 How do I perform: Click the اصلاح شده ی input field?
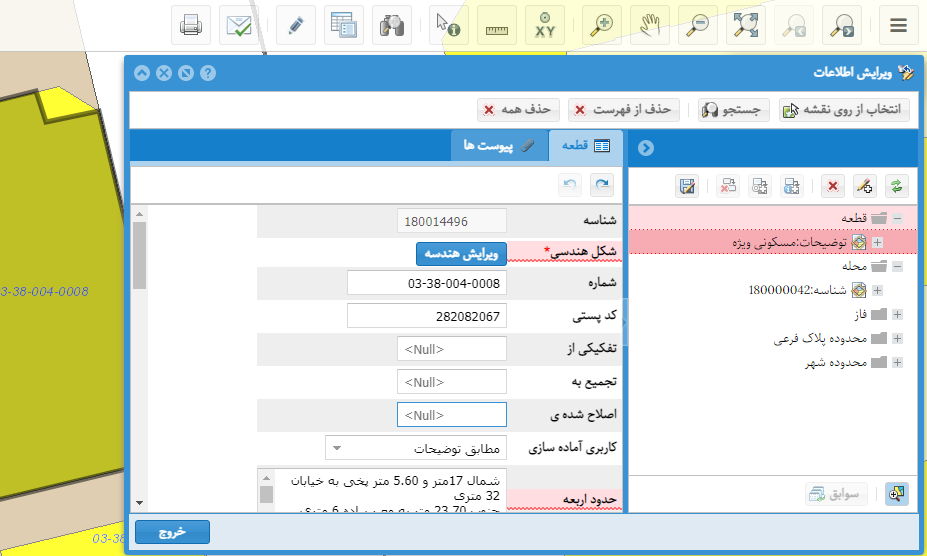[452, 415]
